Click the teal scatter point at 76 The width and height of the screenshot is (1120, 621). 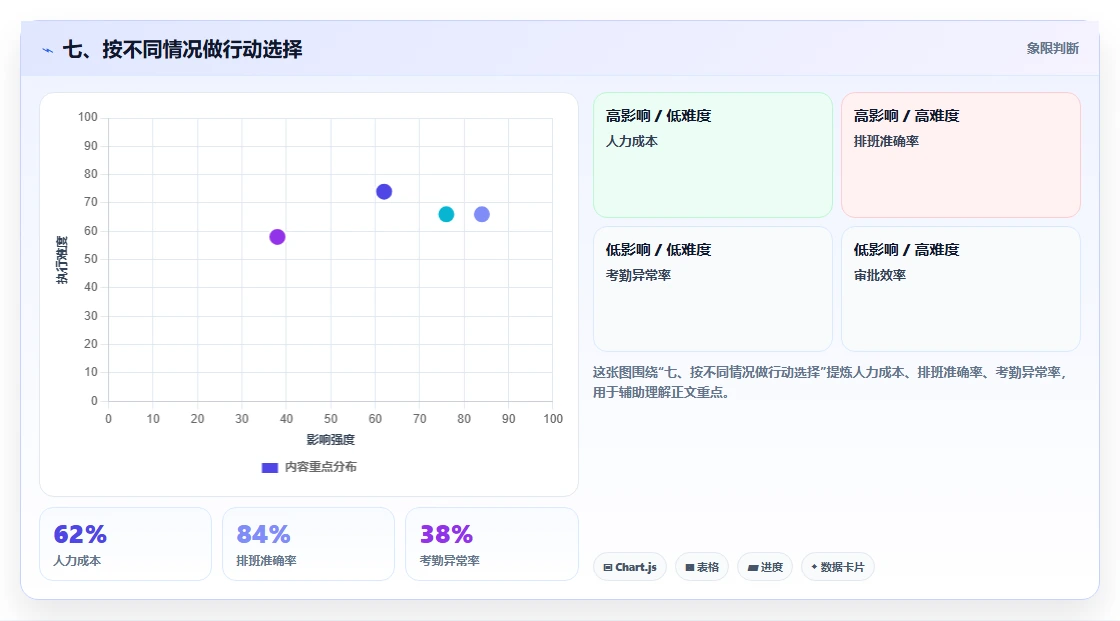[x=446, y=214]
